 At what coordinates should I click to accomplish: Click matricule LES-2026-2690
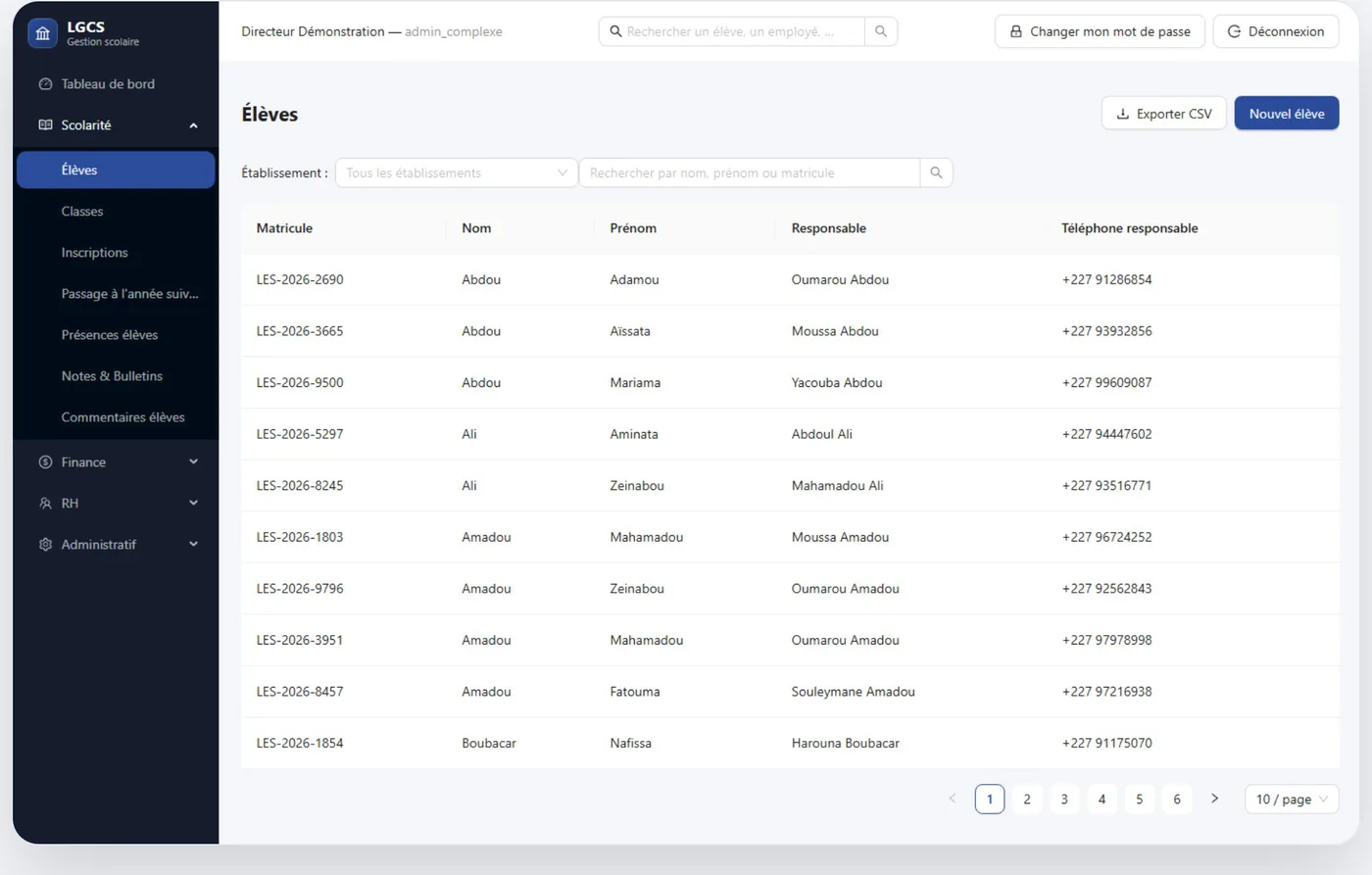(300, 279)
